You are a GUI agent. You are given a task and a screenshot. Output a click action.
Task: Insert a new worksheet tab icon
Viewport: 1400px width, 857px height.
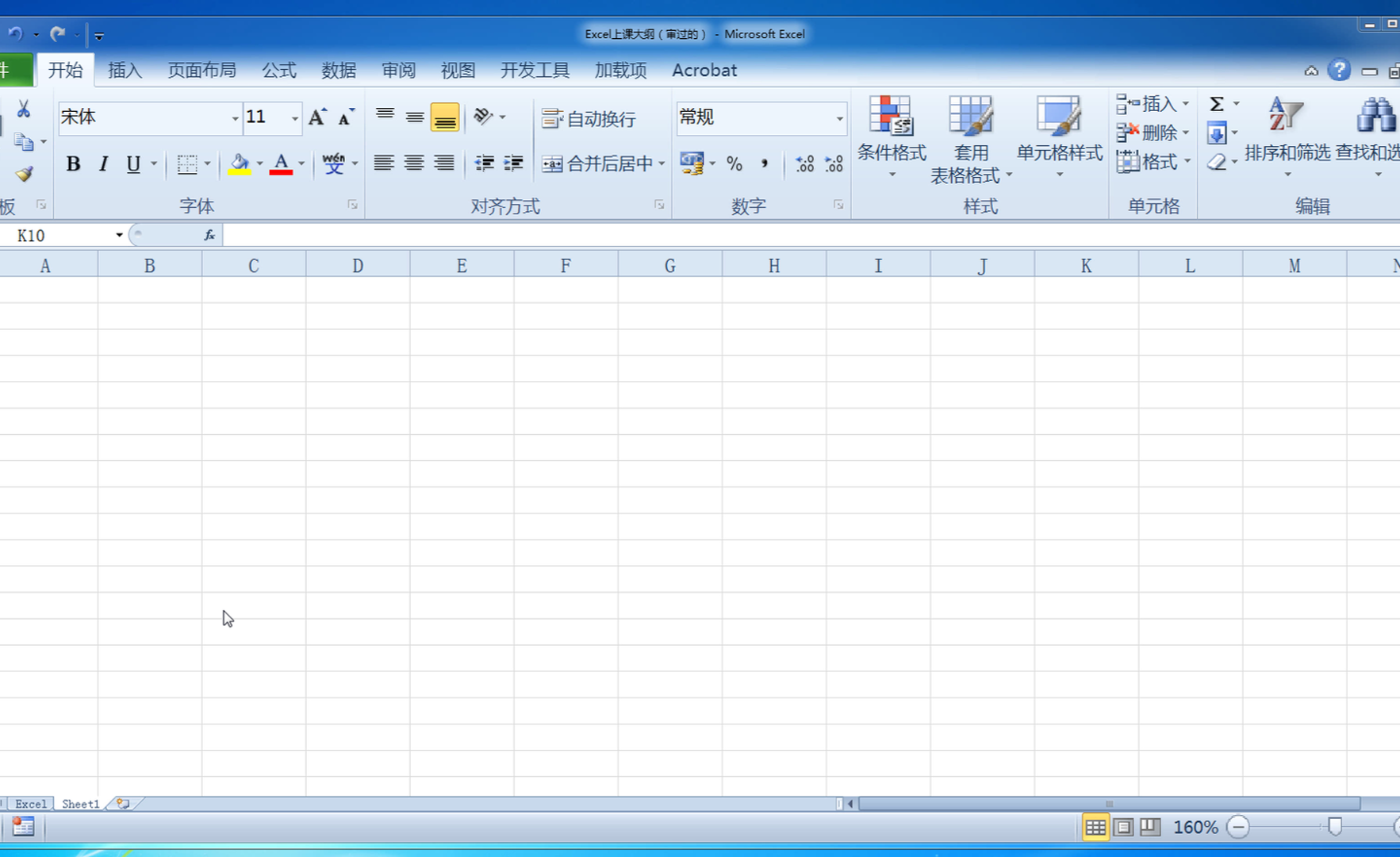(x=123, y=804)
